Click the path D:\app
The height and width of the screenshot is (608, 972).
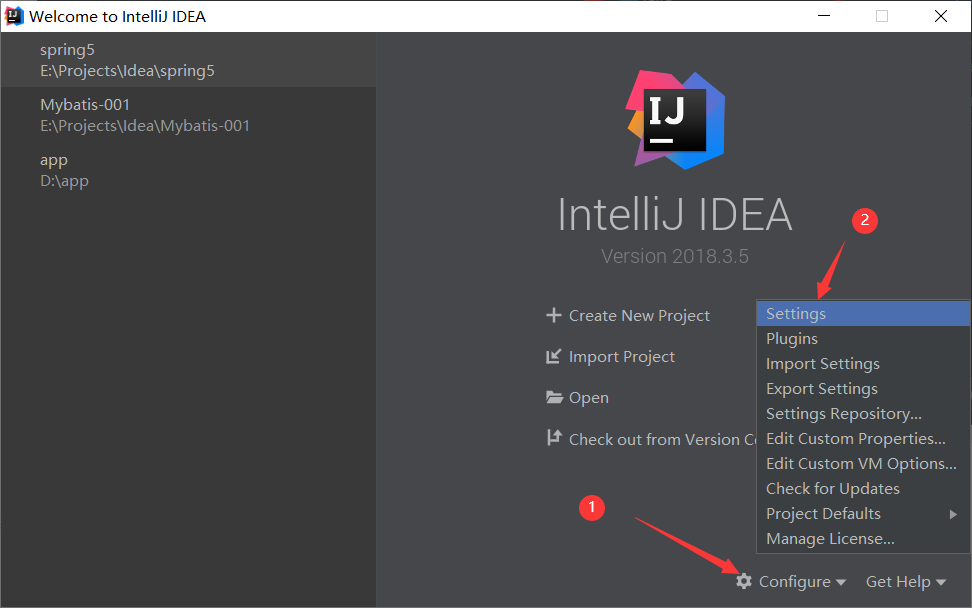tap(64, 181)
